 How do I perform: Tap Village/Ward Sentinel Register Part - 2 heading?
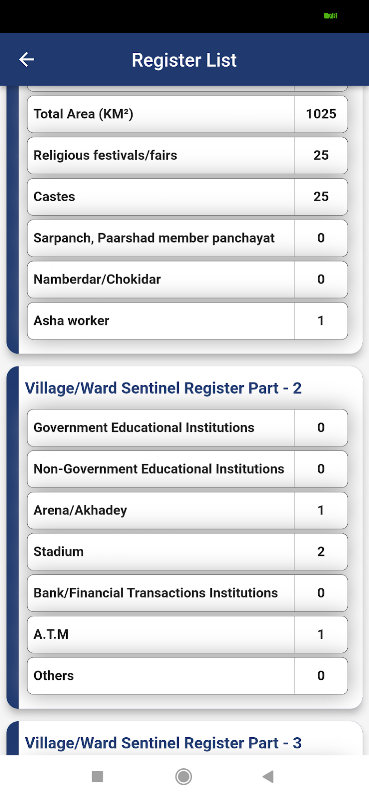coord(163,388)
